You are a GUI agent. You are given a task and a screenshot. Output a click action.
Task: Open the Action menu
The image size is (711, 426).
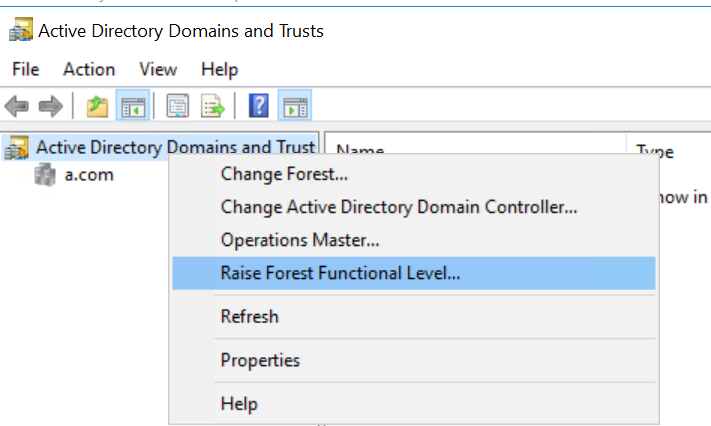point(89,69)
